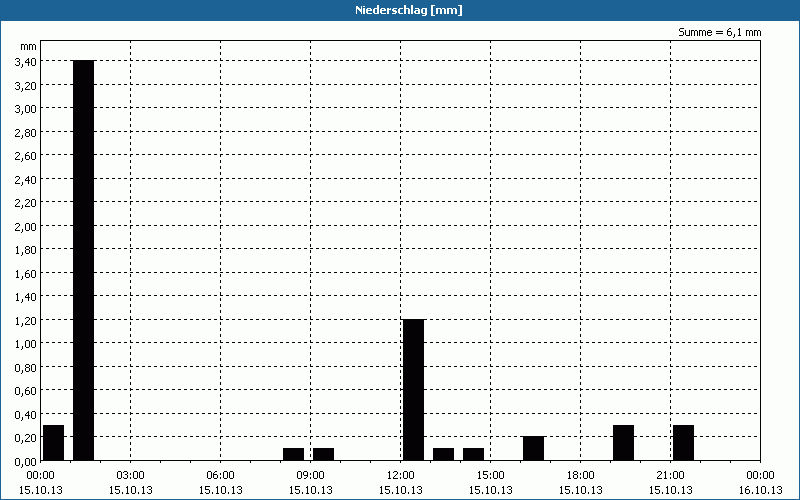Click the 0,30 mm bar after 18:00
This screenshot has height=500, width=800.
coord(623,442)
